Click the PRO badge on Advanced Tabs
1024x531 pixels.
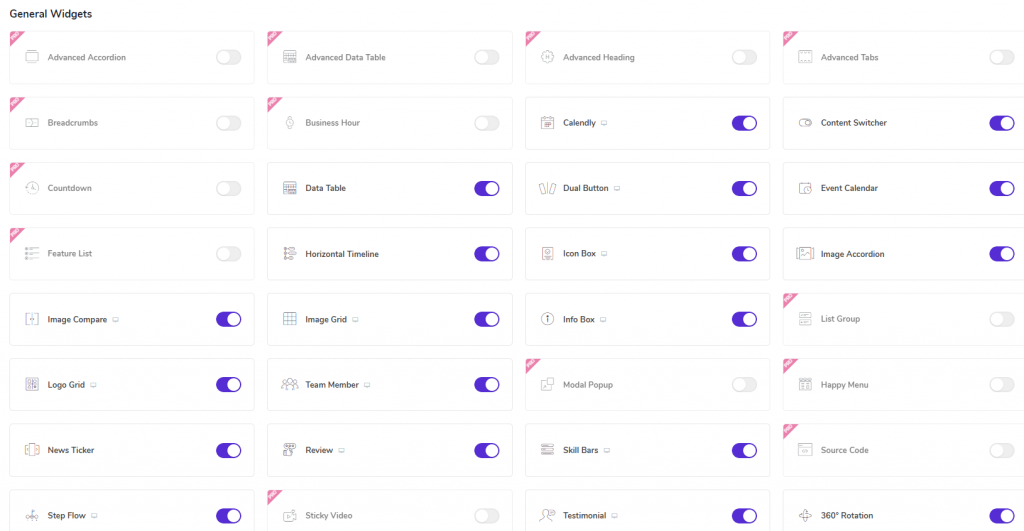(x=790, y=38)
